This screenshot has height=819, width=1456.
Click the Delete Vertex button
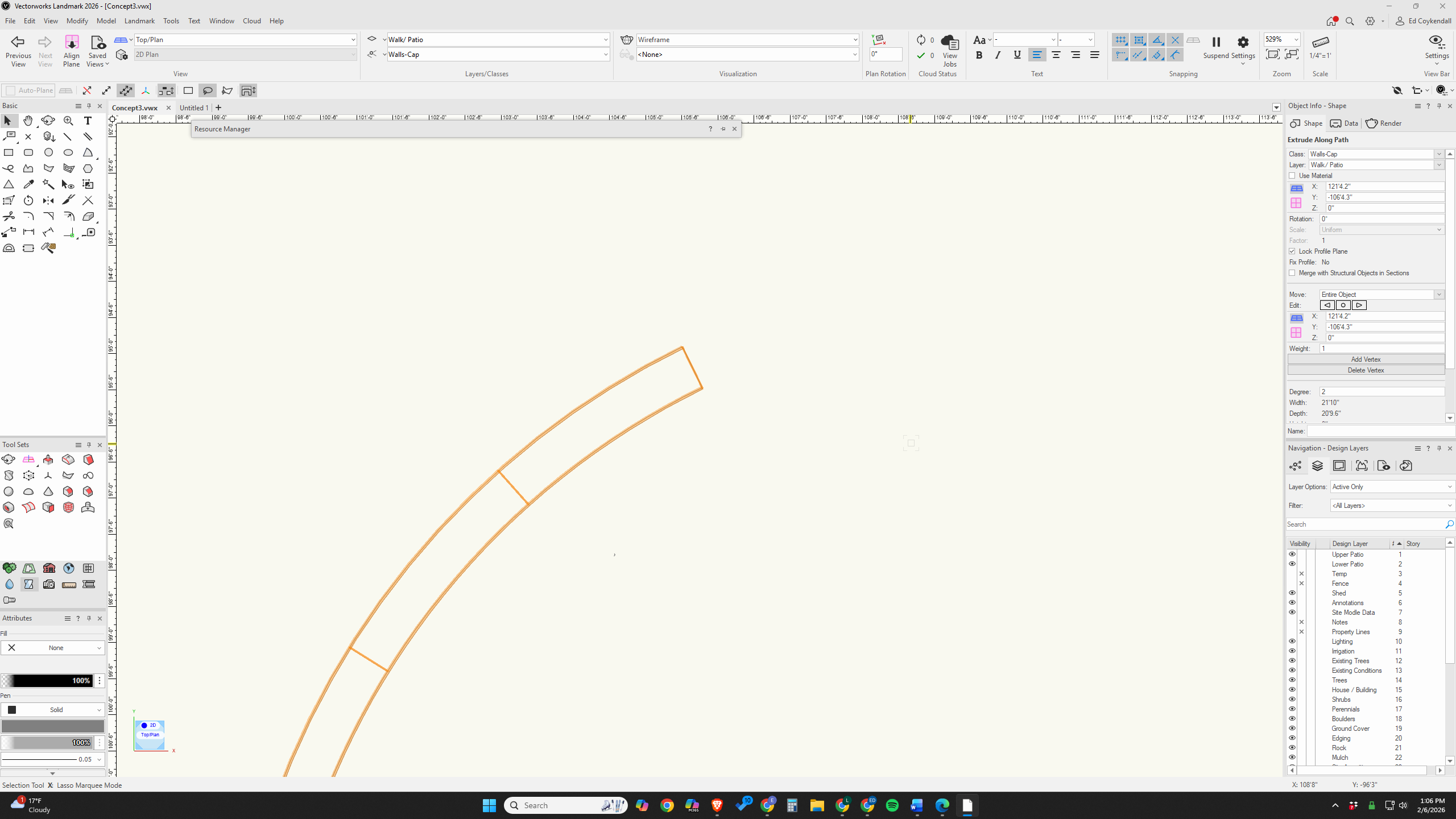pyautogui.click(x=1366, y=370)
